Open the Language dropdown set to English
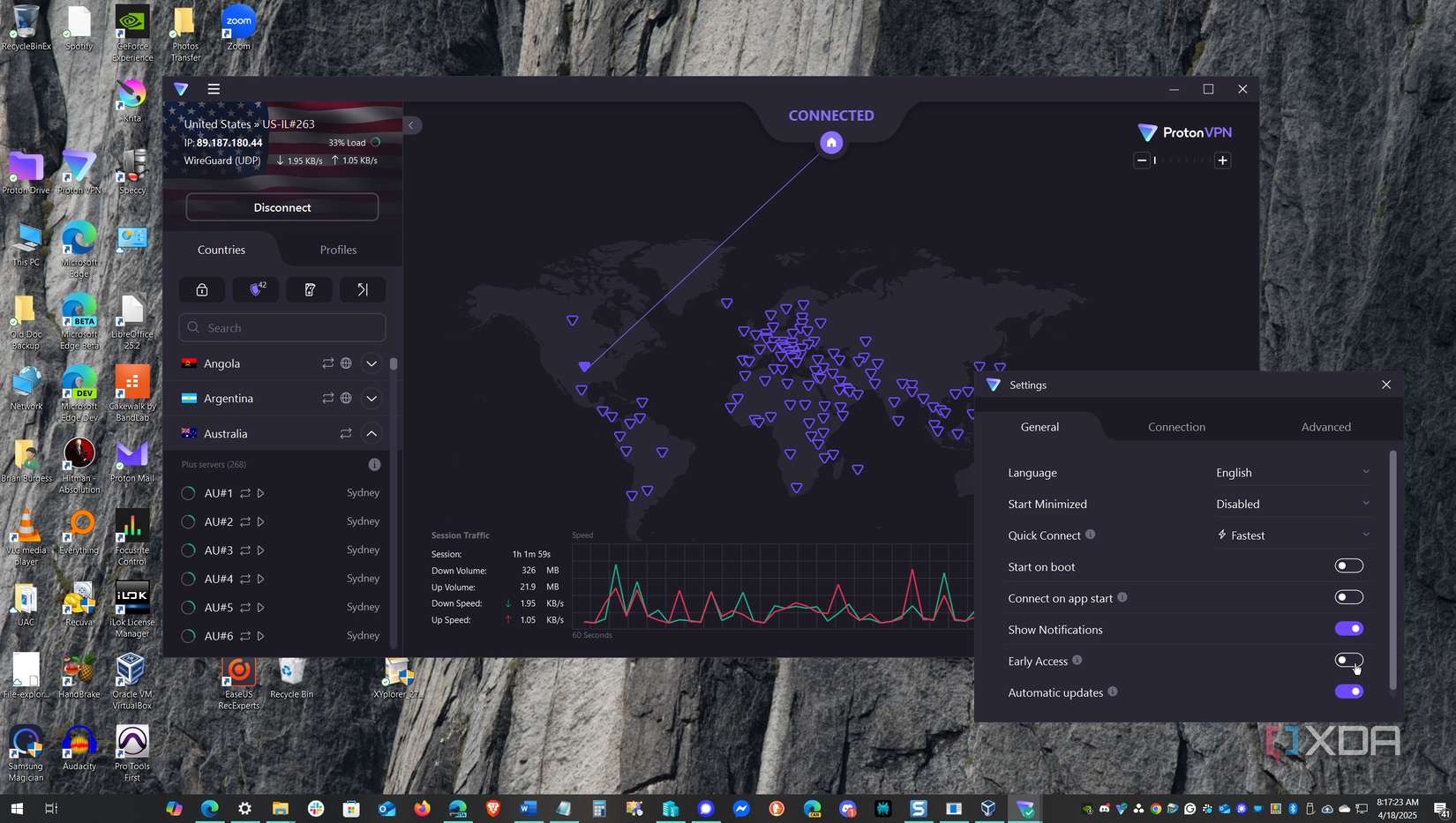 pyautogui.click(x=1293, y=472)
